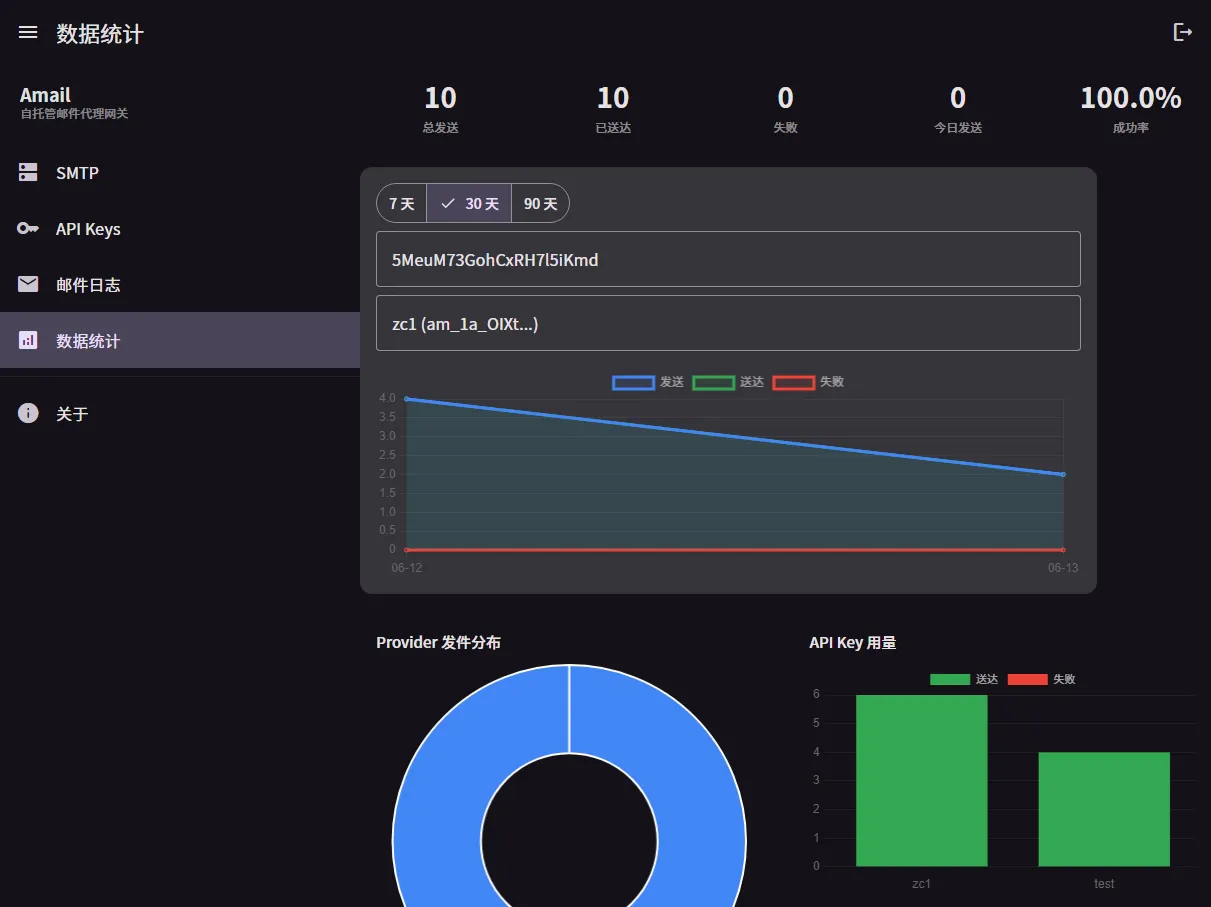
Task: Toggle 失败 legend in API Key bar chart
Action: tap(1041, 679)
